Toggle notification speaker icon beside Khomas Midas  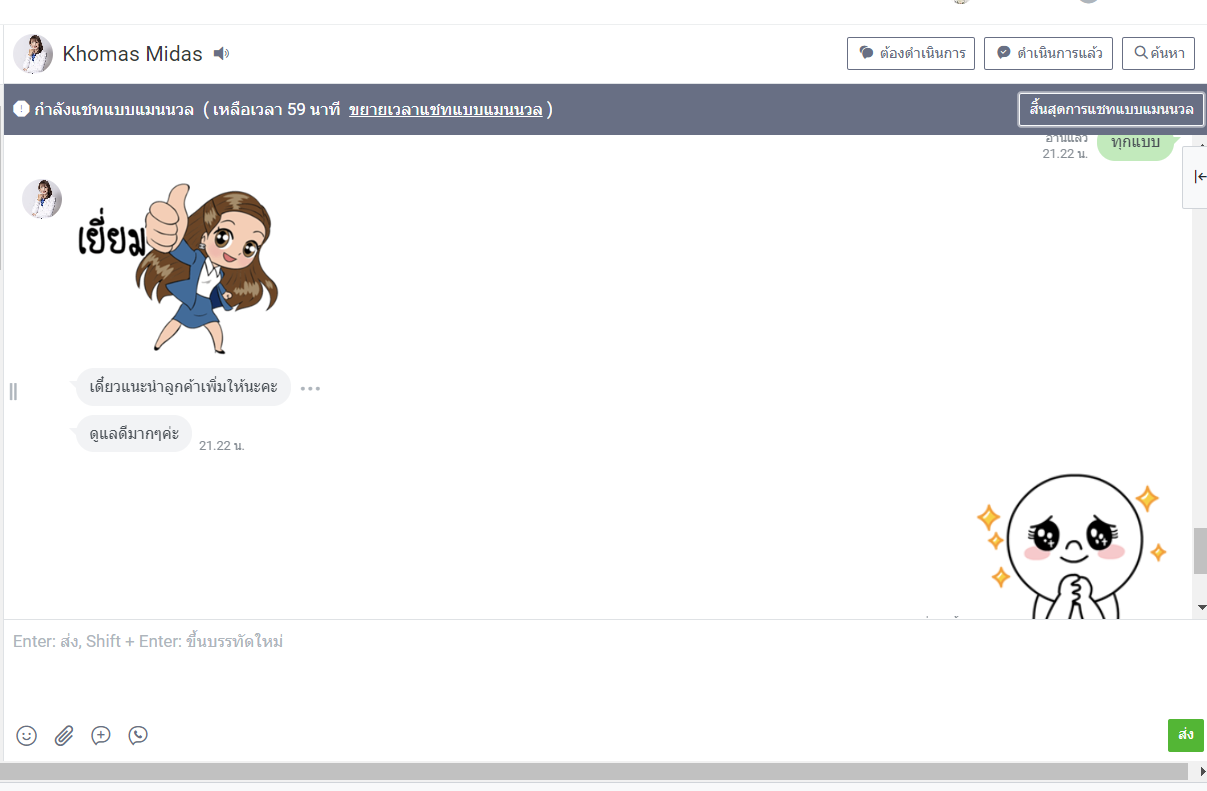221,54
